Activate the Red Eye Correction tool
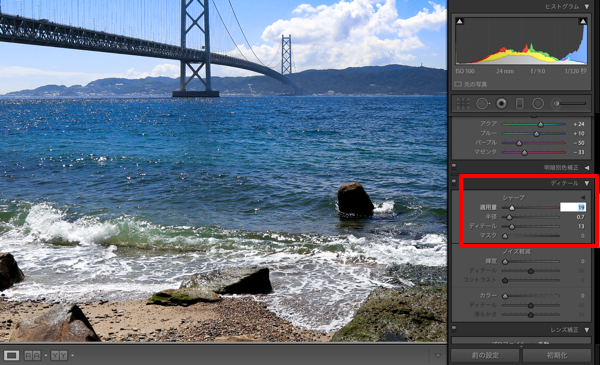This screenshot has height=365, width=600. tap(501, 103)
